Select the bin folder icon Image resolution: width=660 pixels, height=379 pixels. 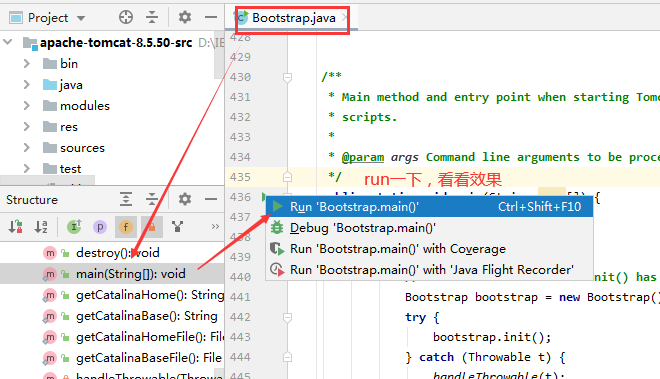[x=50, y=64]
